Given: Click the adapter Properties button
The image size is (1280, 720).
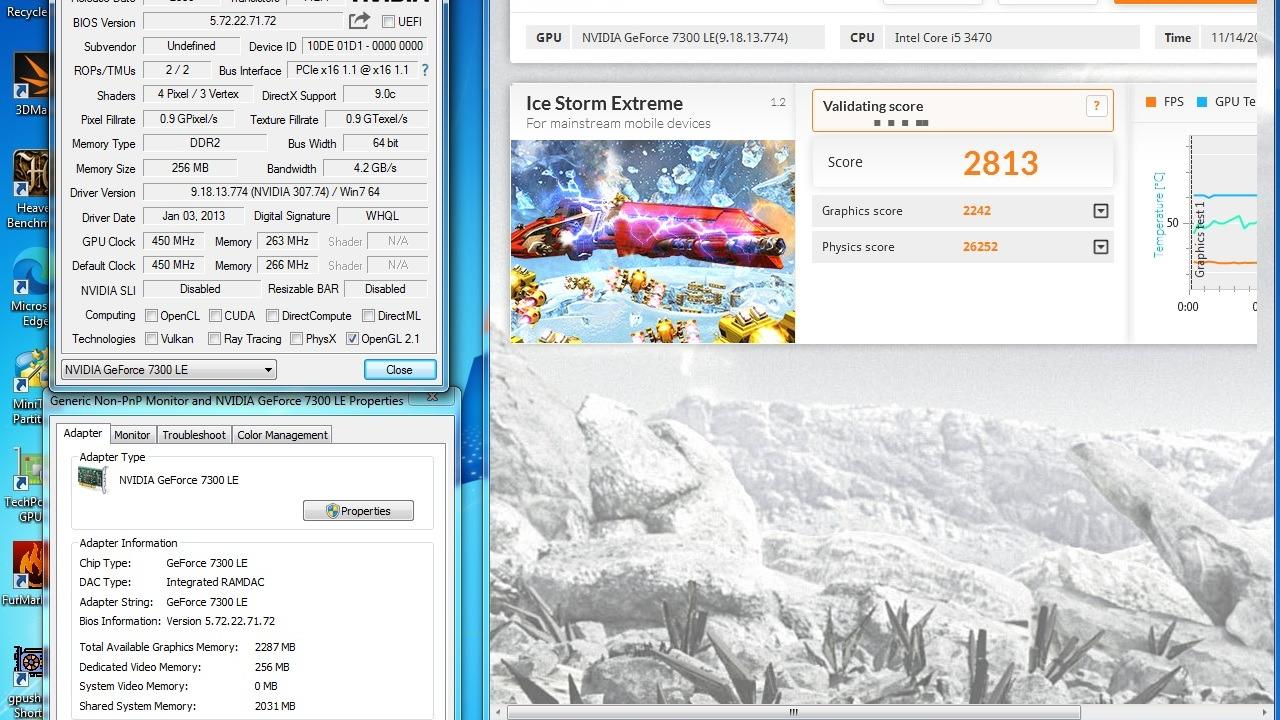Looking at the screenshot, I should pyautogui.click(x=358, y=511).
